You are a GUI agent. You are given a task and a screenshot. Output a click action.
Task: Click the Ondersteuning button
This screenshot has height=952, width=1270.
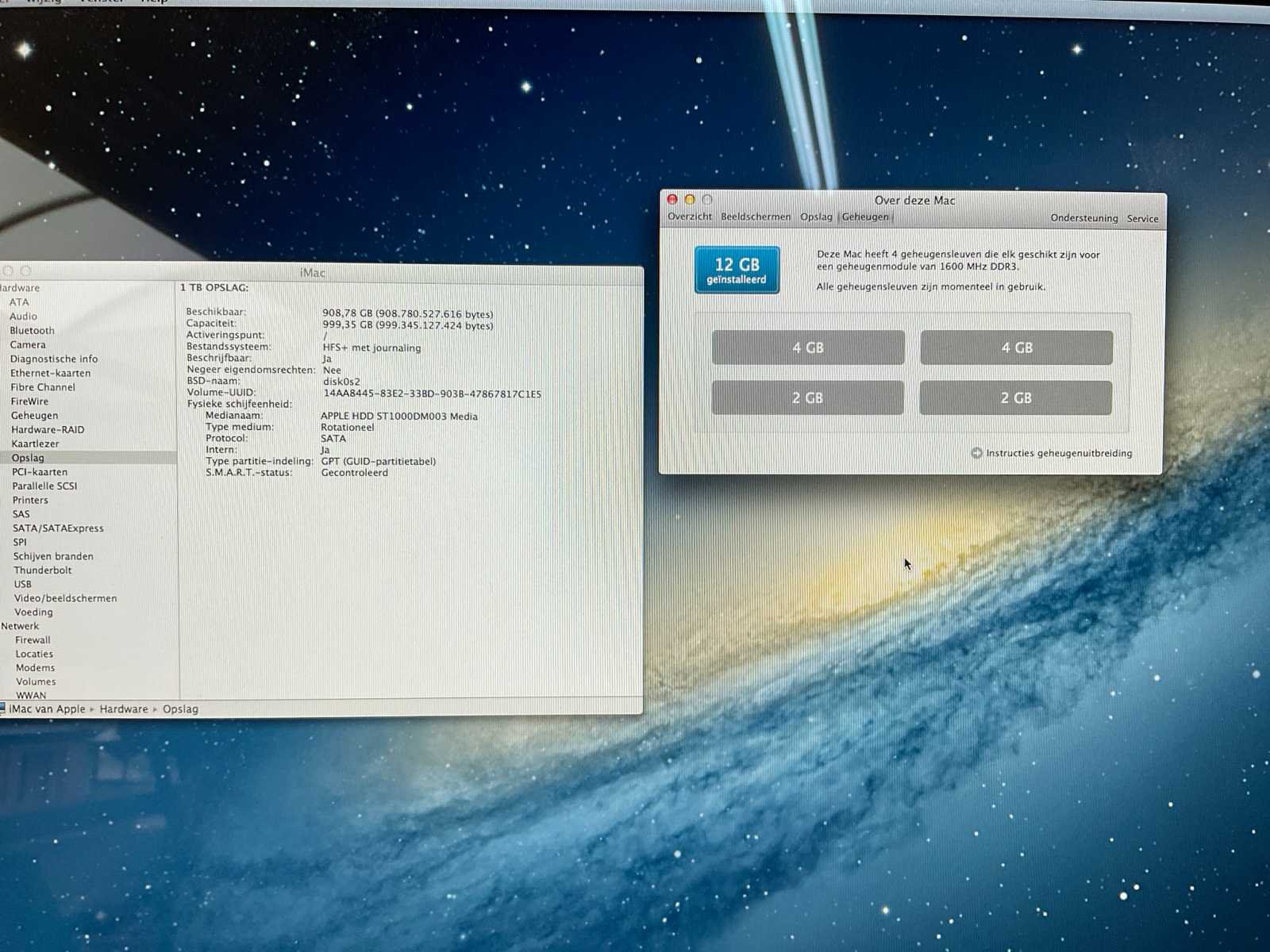tap(1083, 218)
